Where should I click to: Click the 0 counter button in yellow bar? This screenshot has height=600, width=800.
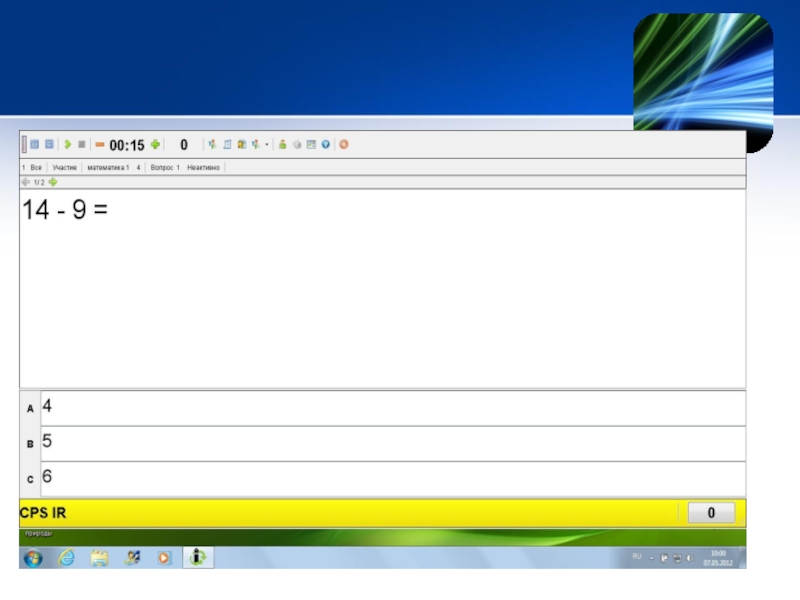point(711,513)
